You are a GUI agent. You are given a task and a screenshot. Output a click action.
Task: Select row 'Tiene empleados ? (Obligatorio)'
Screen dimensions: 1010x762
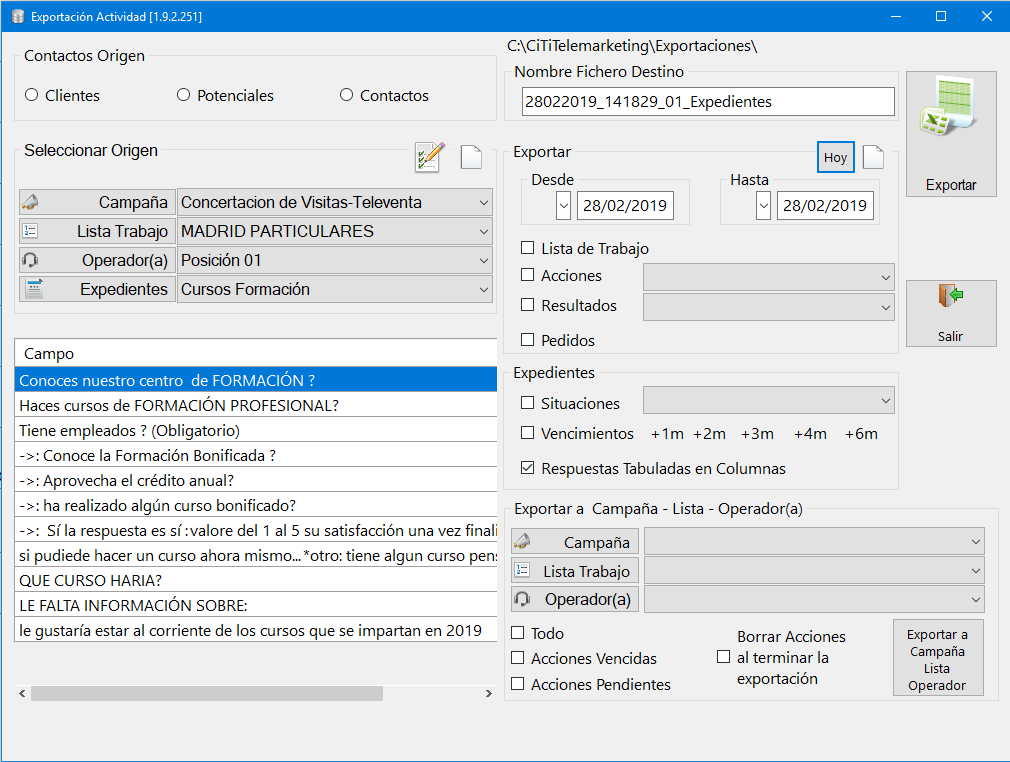pyautogui.click(x=256, y=430)
